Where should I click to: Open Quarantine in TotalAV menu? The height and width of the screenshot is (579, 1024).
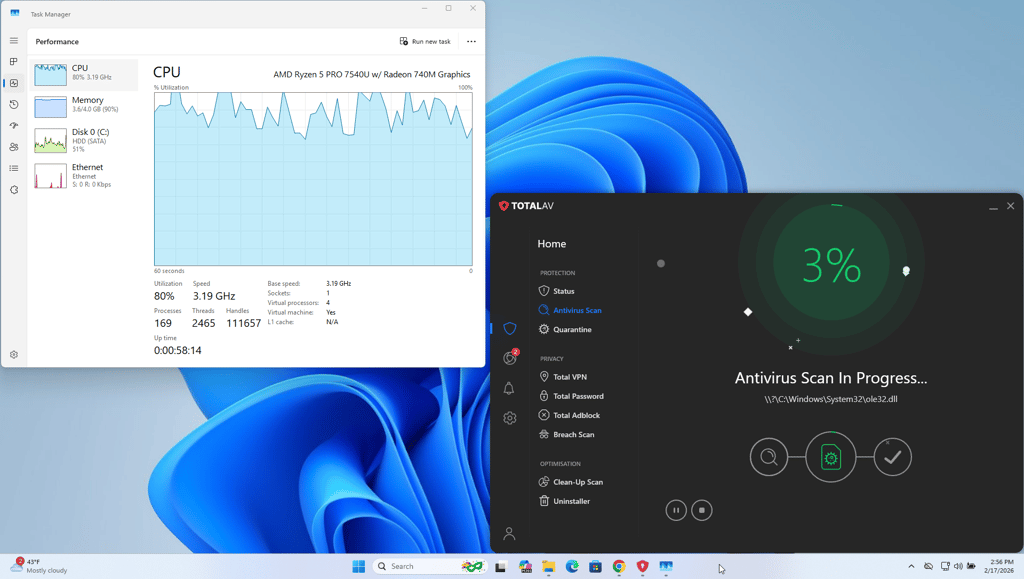[x=565, y=330]
